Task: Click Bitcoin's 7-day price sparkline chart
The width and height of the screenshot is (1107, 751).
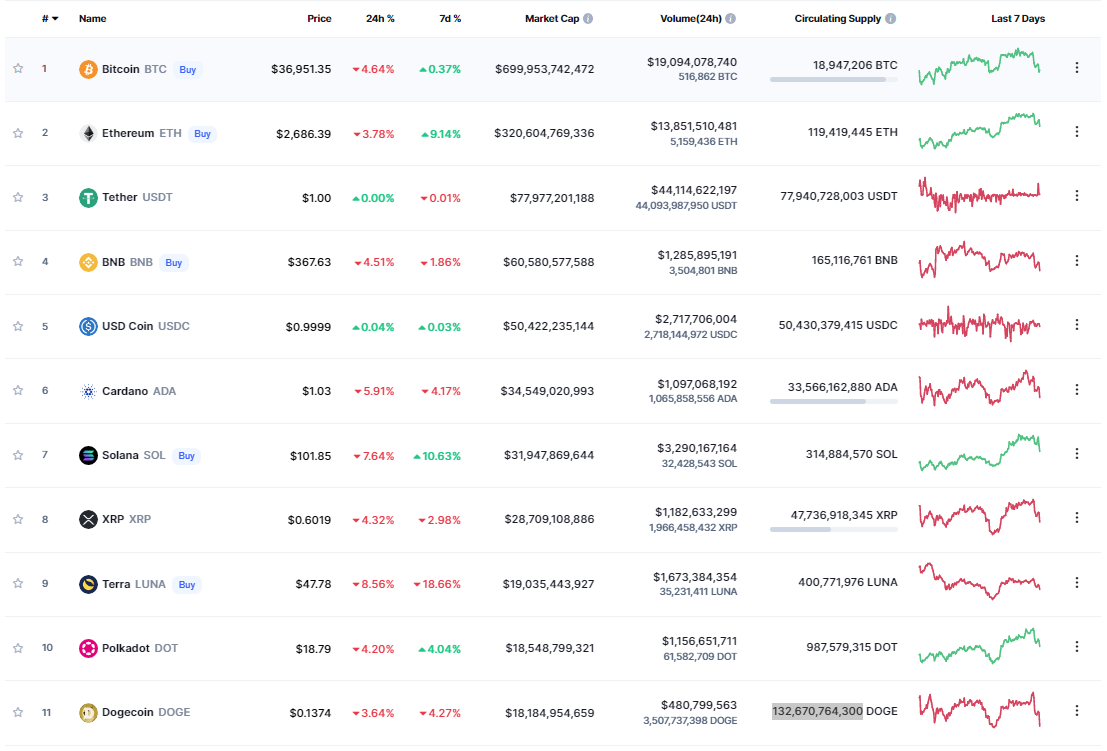Action: 979,67
